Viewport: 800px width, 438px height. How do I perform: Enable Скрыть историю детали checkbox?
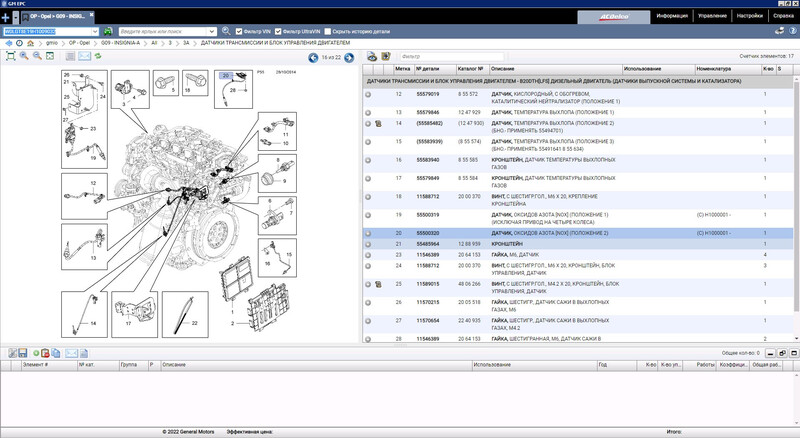pyautogui.click(x=328, y=31)
